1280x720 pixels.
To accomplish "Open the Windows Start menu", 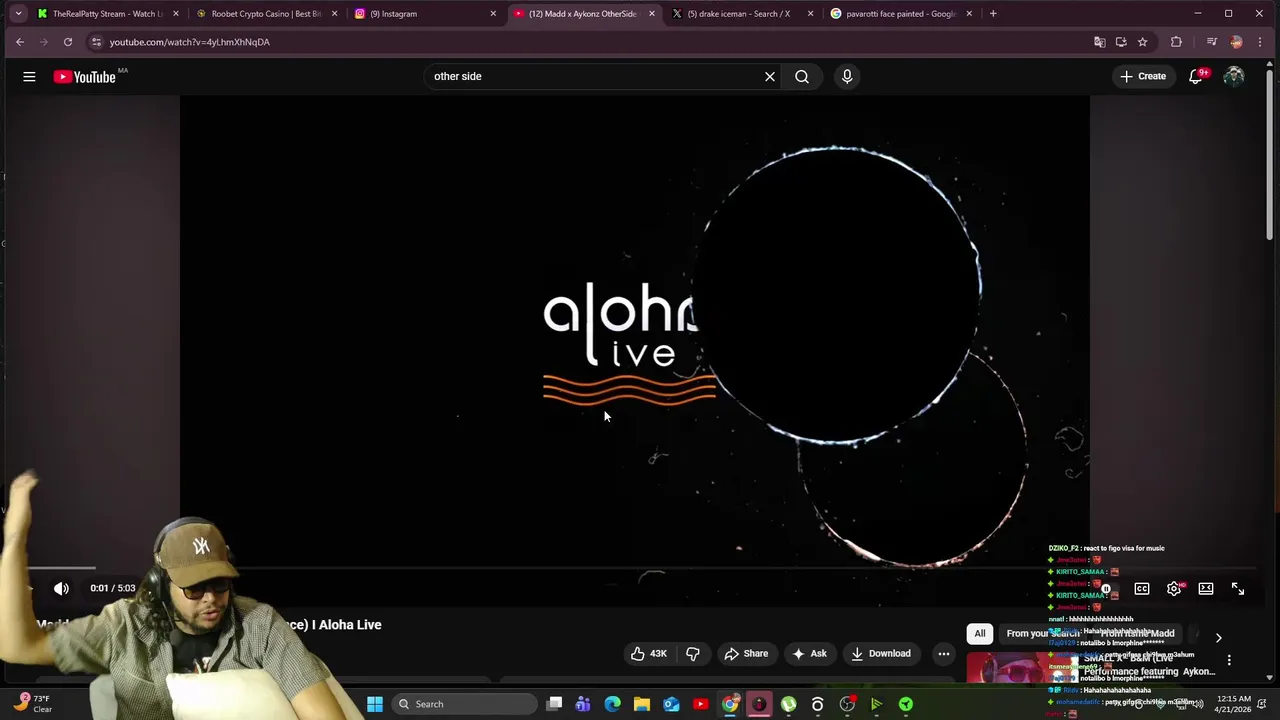I will point(375,704).
